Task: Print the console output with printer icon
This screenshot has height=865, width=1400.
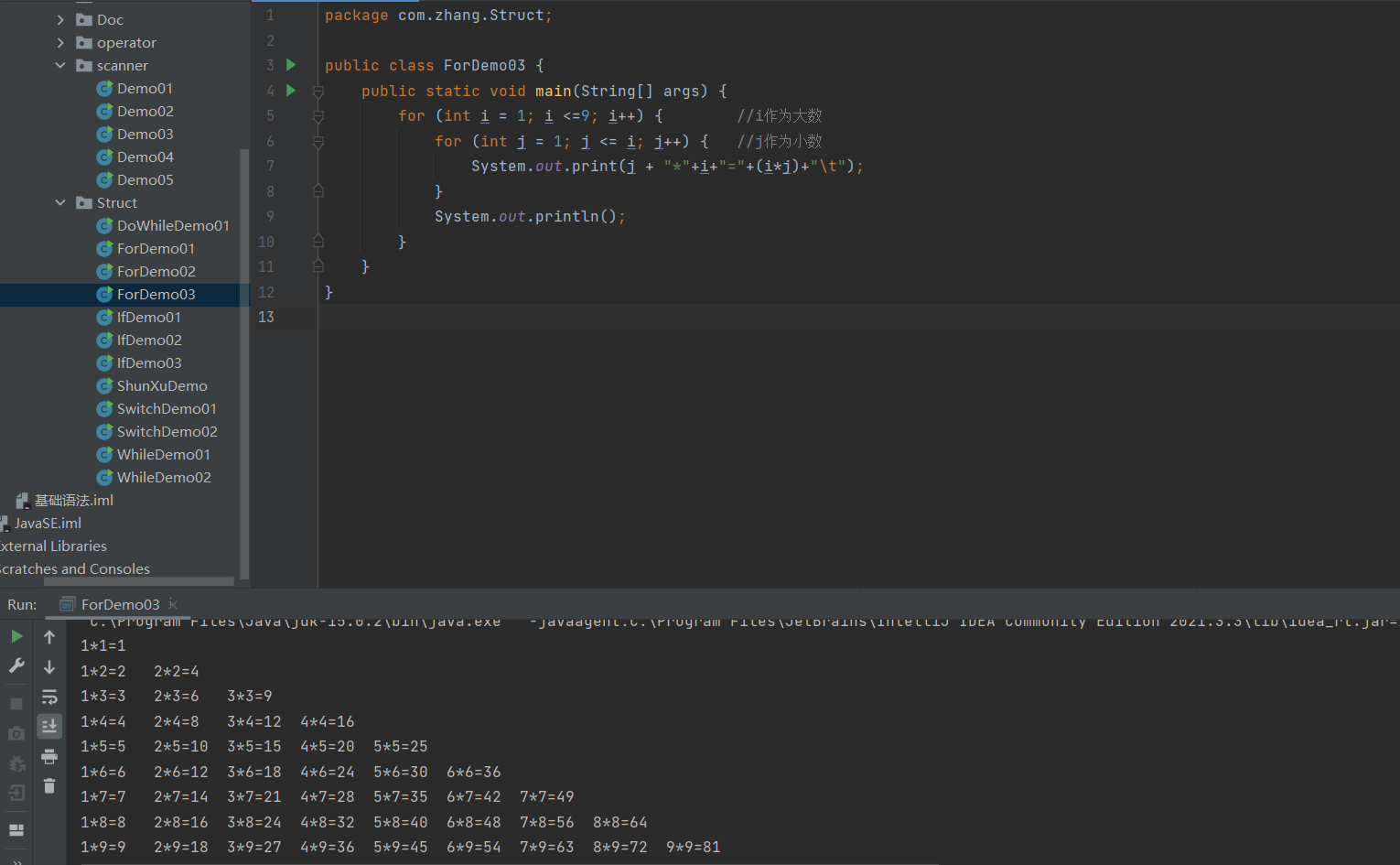Action: 49,757
